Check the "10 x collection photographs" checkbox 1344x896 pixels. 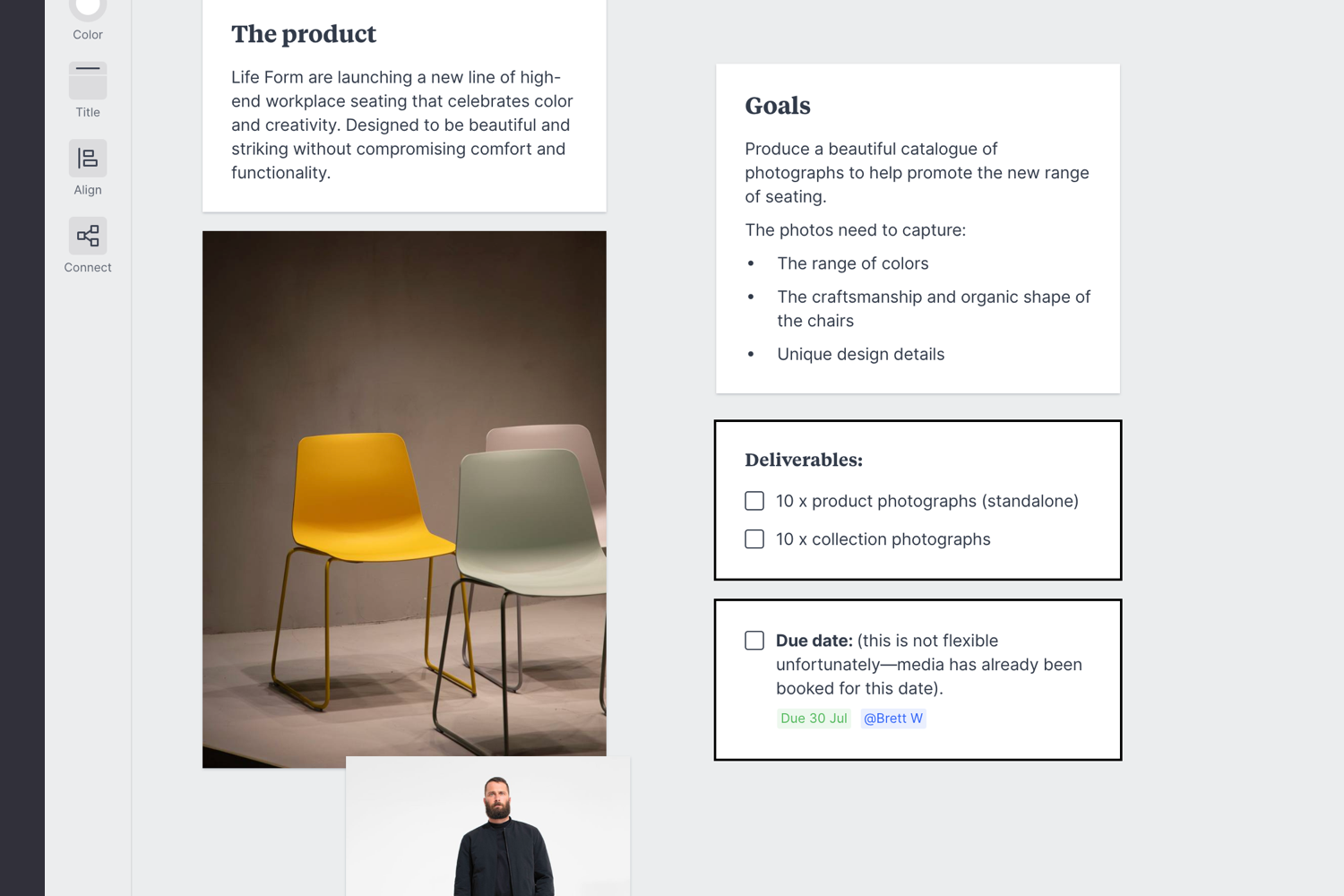coord(754,538)
